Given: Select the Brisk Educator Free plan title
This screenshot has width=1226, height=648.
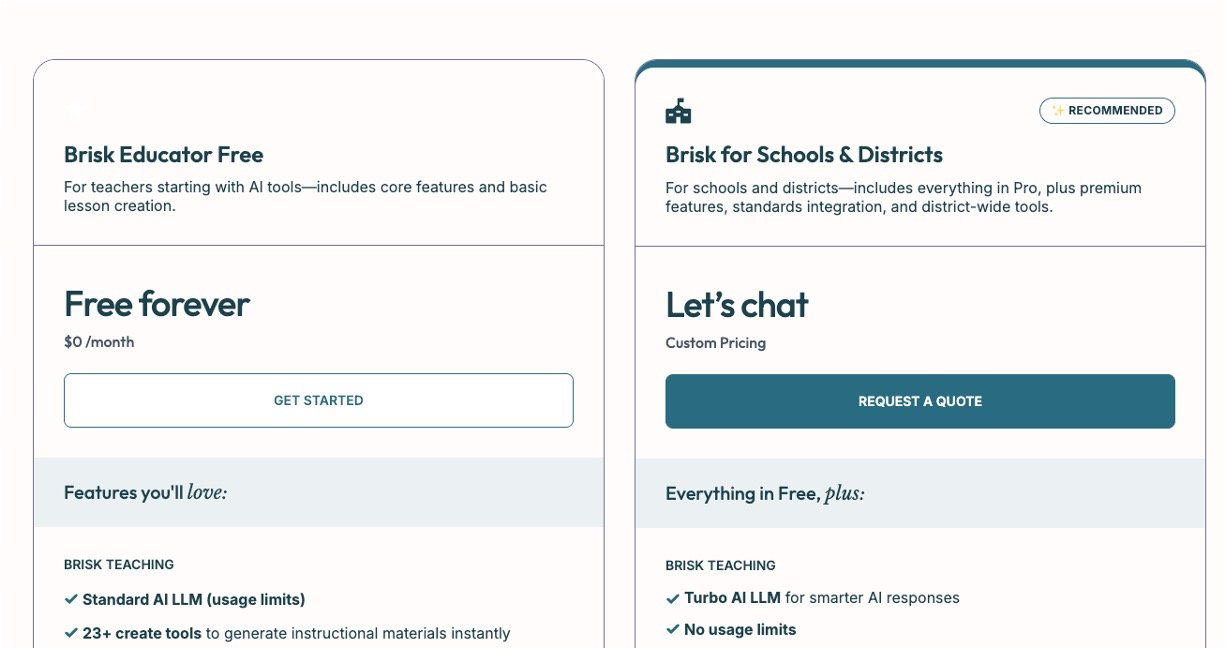Looking at the screenshot, I should [x=164, y=155].
